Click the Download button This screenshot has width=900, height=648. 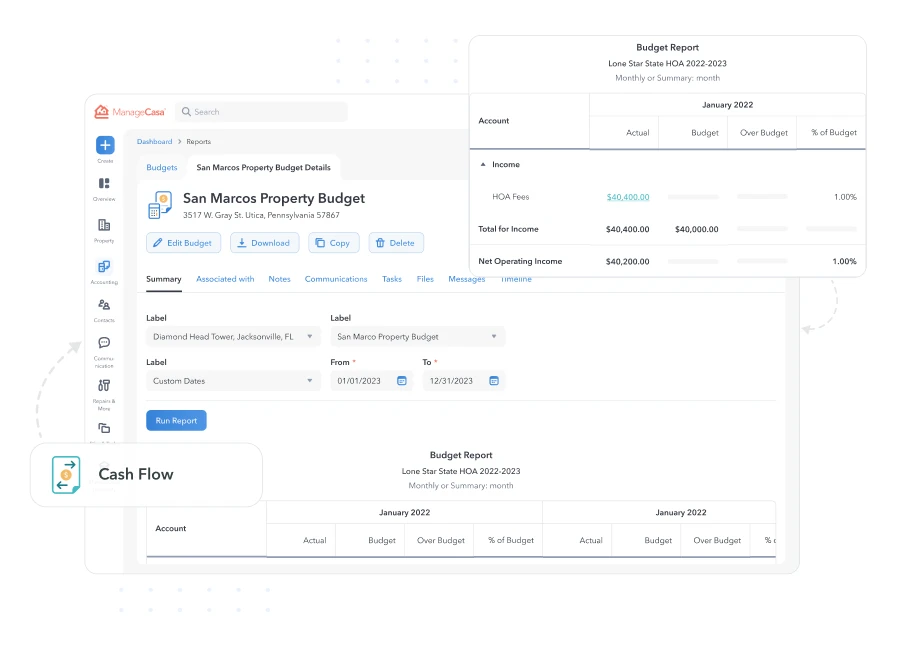265,243
